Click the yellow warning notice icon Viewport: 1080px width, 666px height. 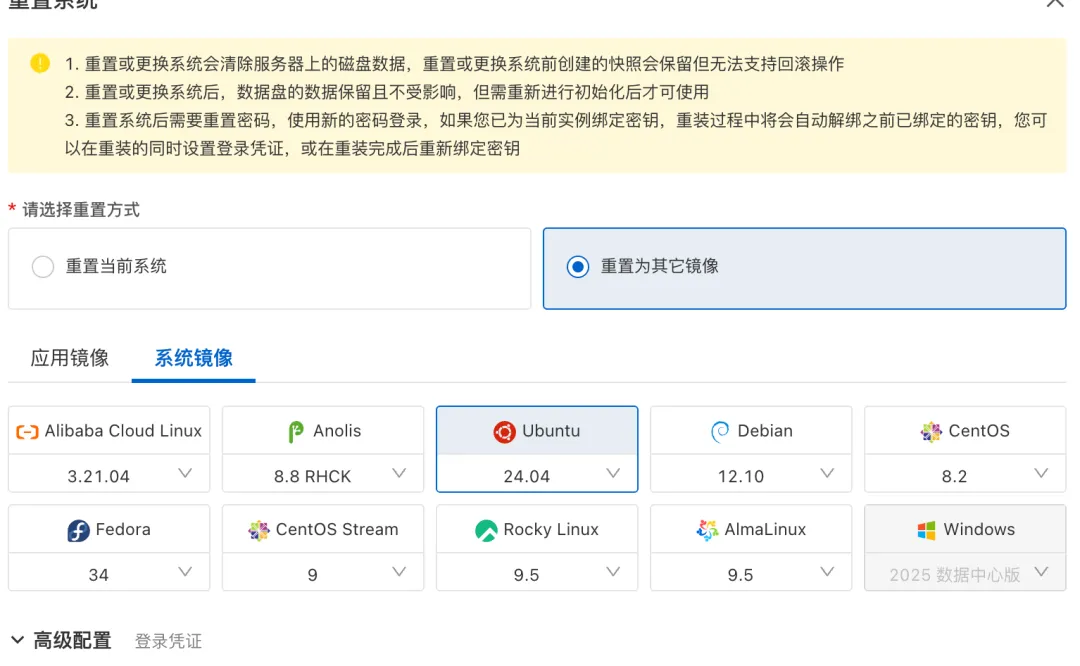tap(40, 64)
